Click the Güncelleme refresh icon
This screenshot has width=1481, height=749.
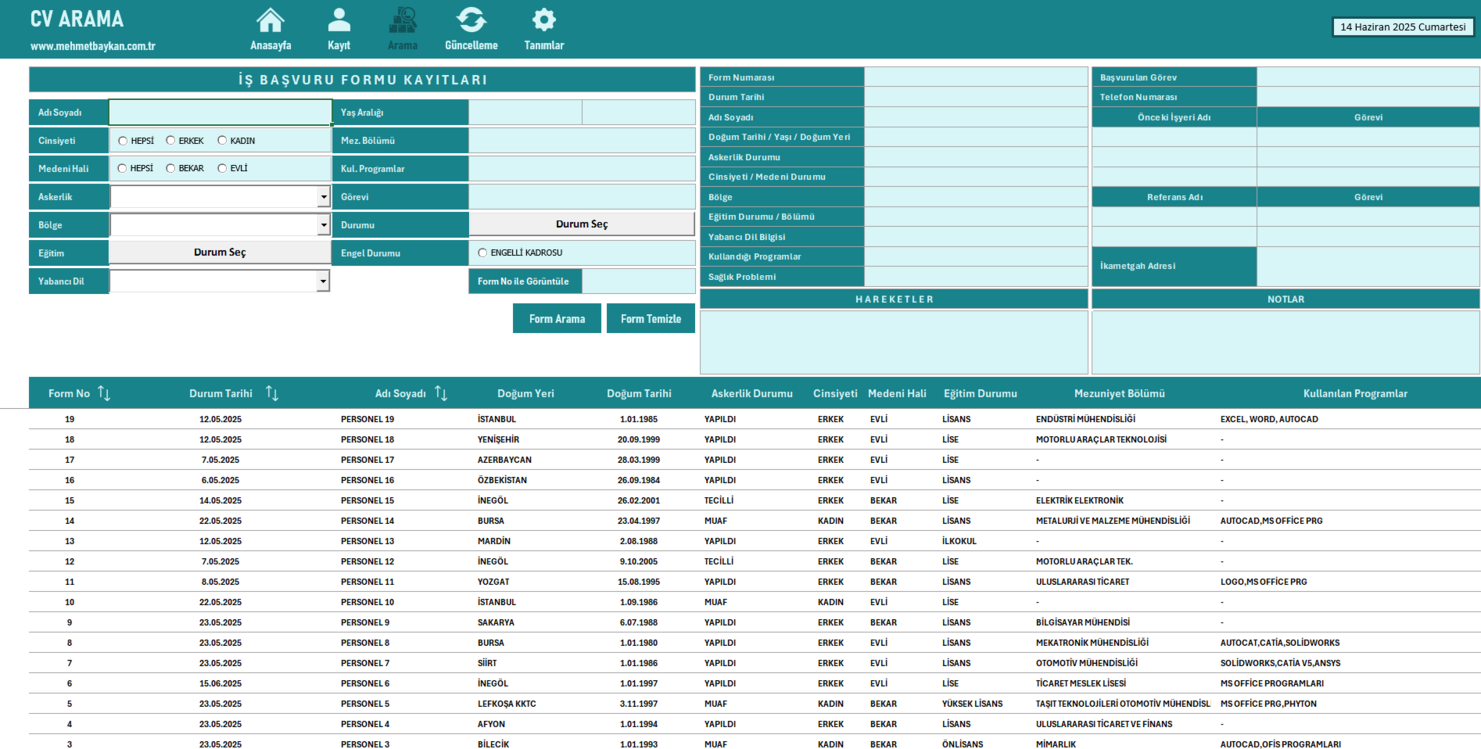tap(471, 21)
